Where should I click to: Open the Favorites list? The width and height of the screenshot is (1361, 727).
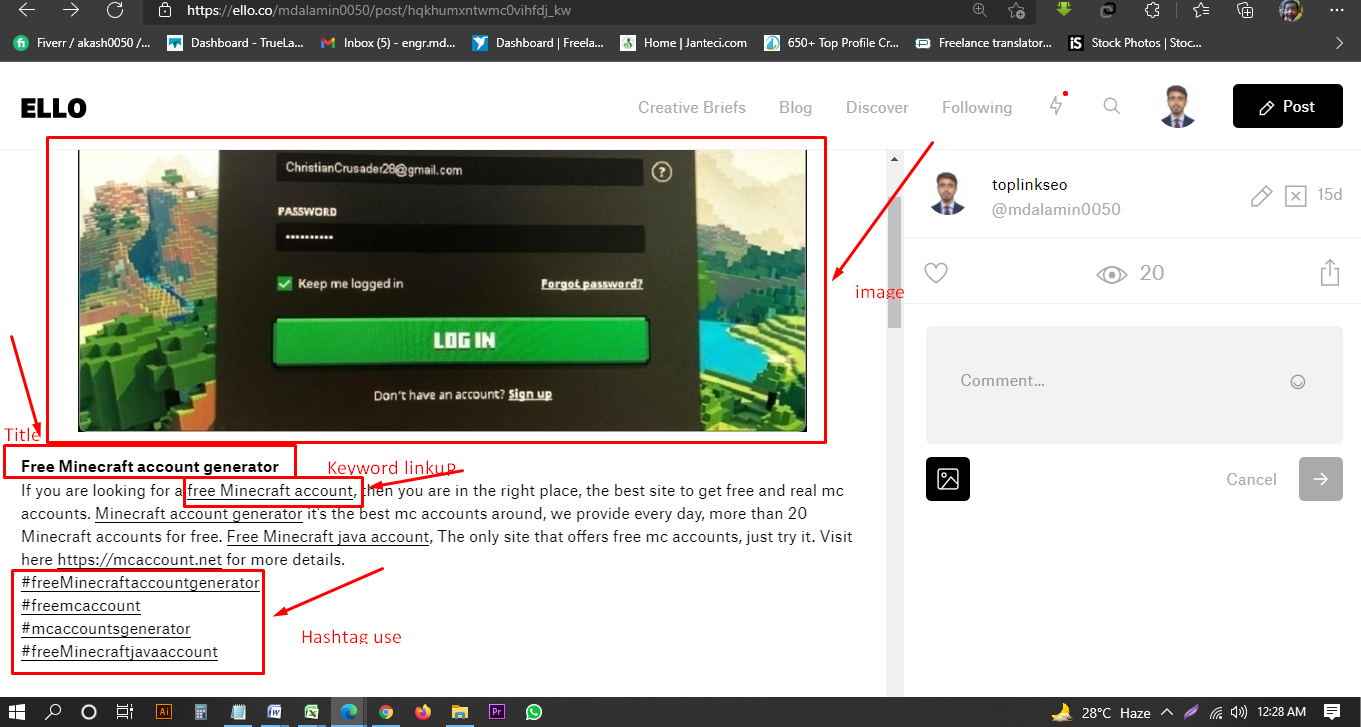[x=1201, y=10]
